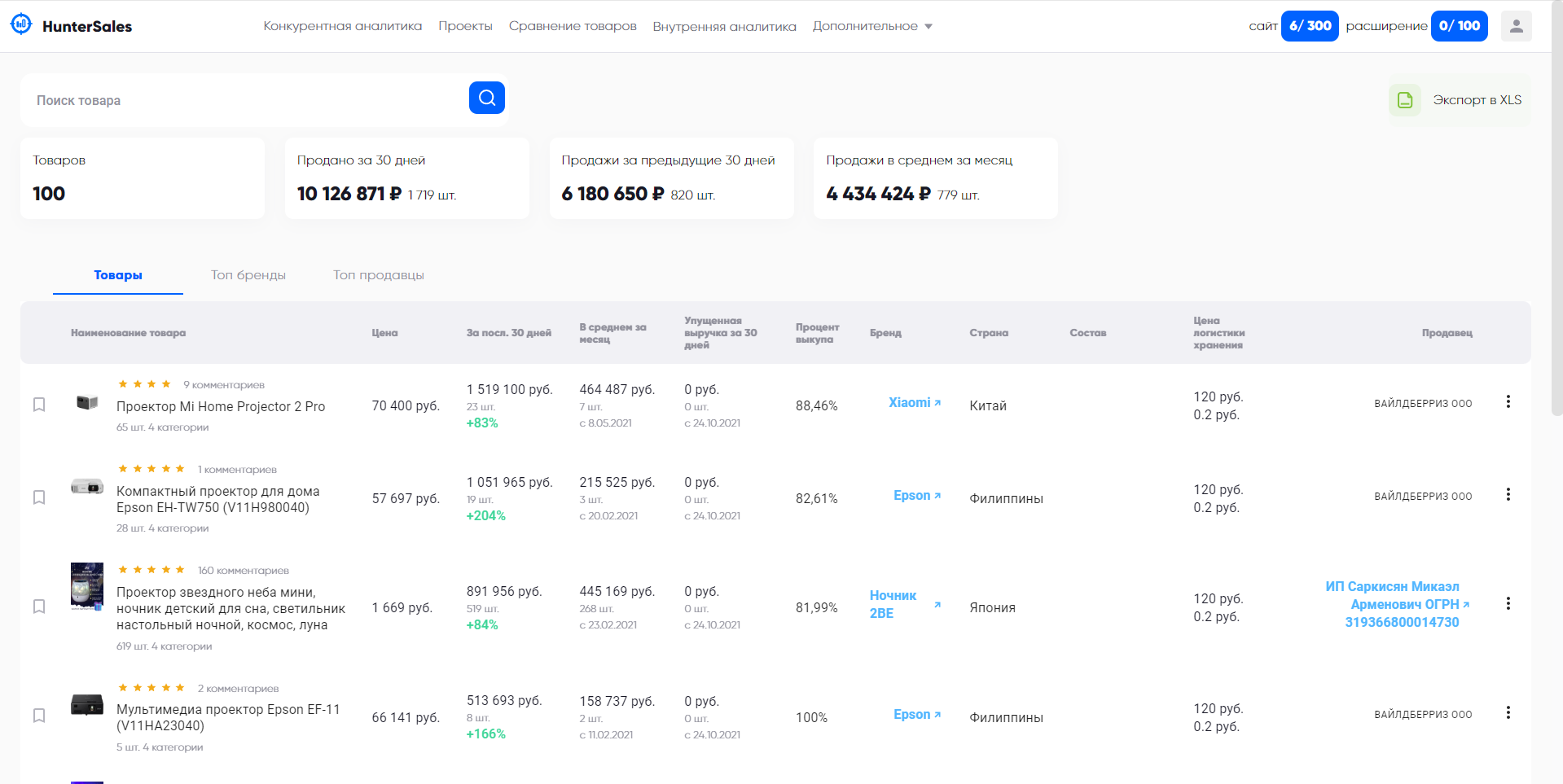Click В среднем за месяц column header
This screenshot has width=1563, height=784.
point(612,333)
